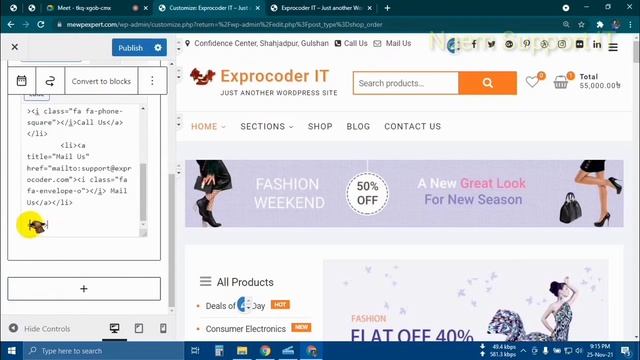Click the customizer panel scrollbar
640x360 pixels.
pos(171,241)
